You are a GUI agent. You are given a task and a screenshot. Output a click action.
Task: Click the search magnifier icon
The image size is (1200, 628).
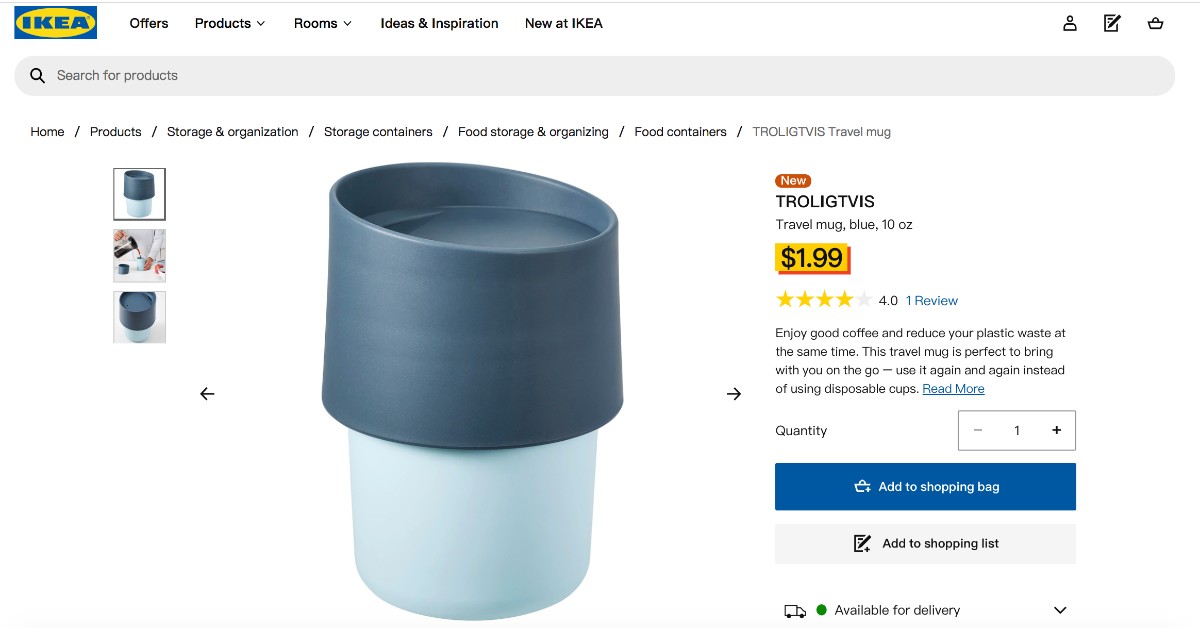click(38, 76)
